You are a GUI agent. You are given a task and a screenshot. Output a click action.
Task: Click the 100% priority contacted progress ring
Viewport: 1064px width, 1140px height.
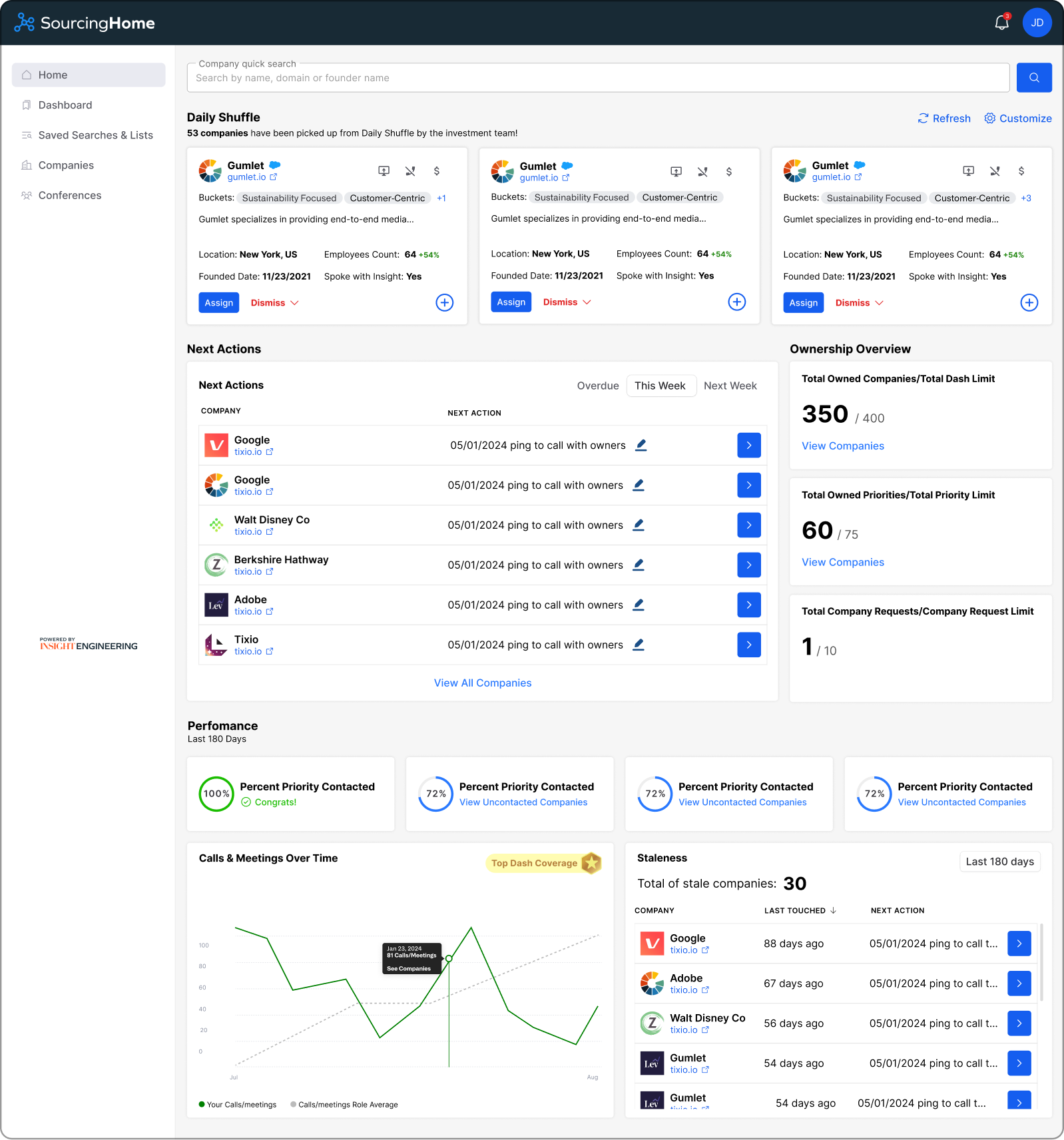pyautogui.click(x=216, y=794)
